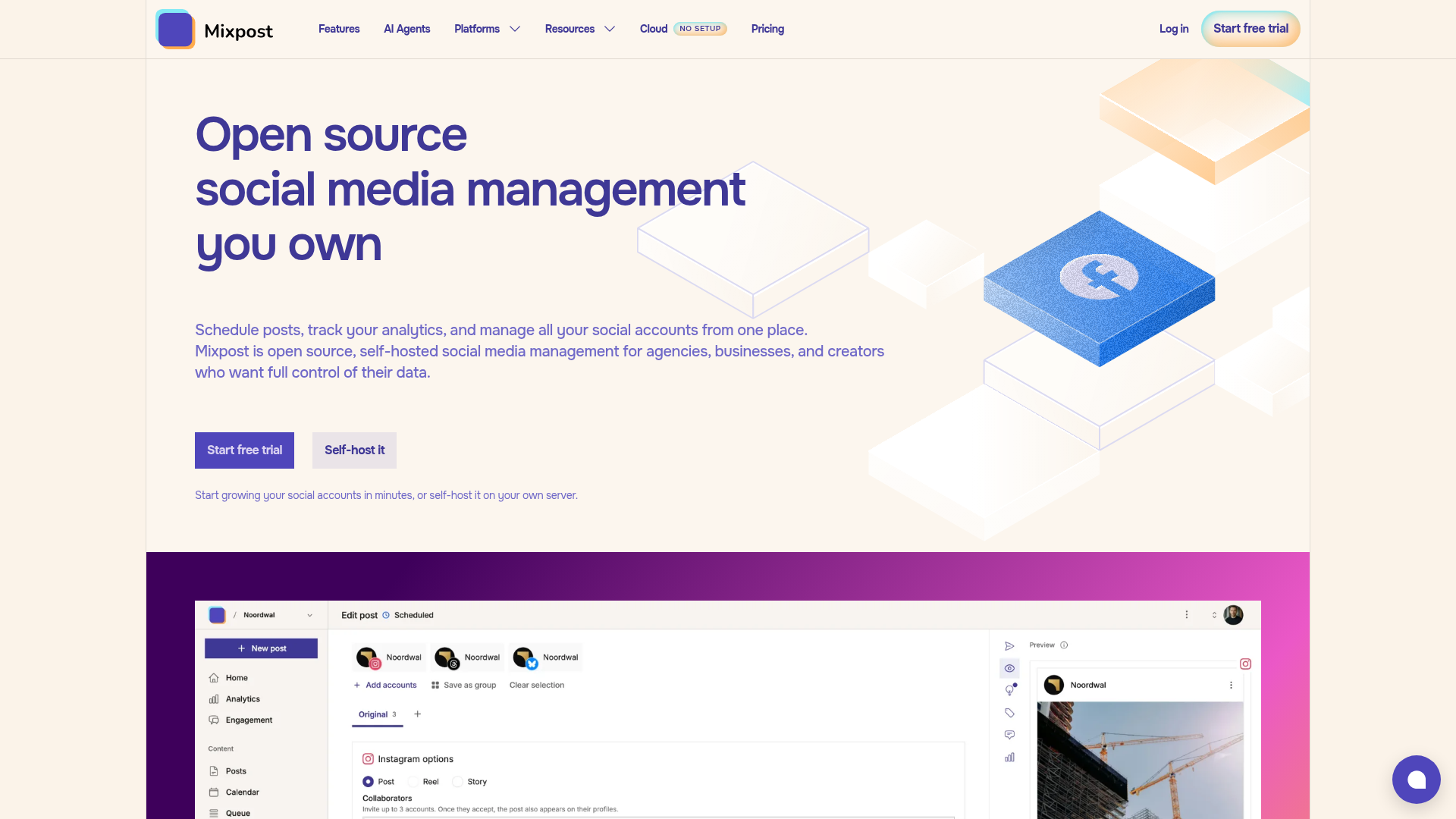Expand the Resources dropdown menu

[x=579, y=29]
